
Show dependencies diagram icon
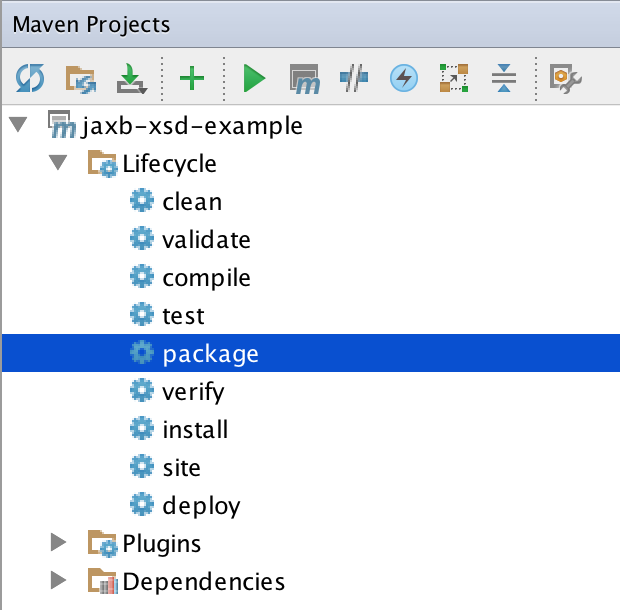[x=454, y=78]
